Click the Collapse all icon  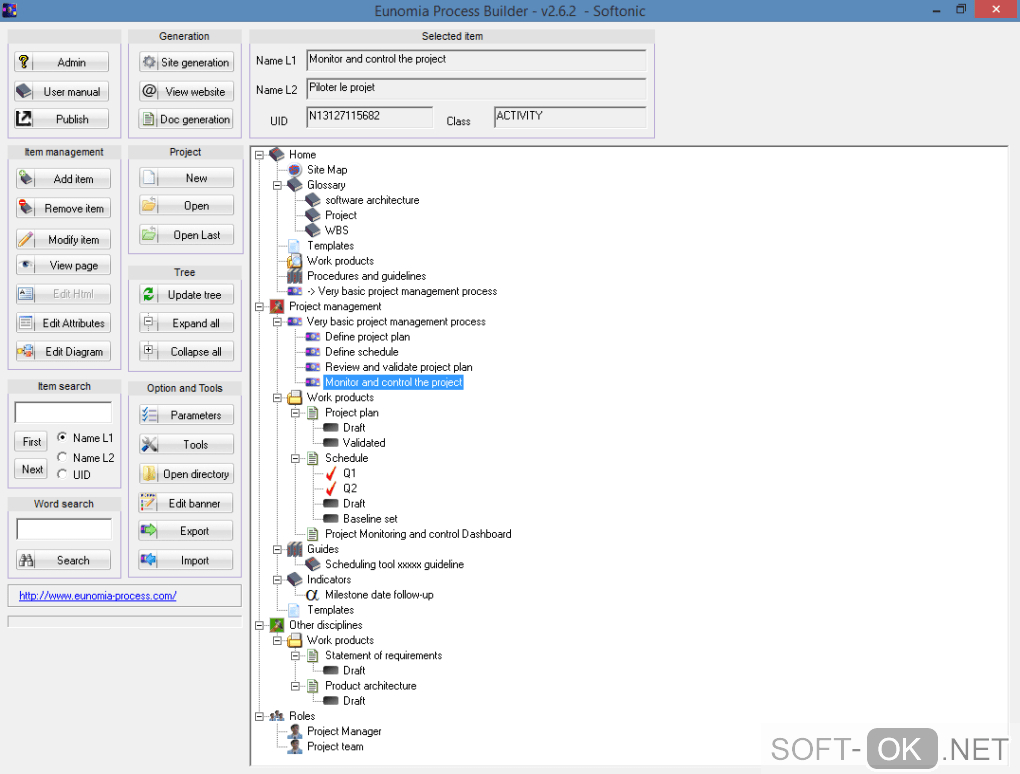point(148,350)
